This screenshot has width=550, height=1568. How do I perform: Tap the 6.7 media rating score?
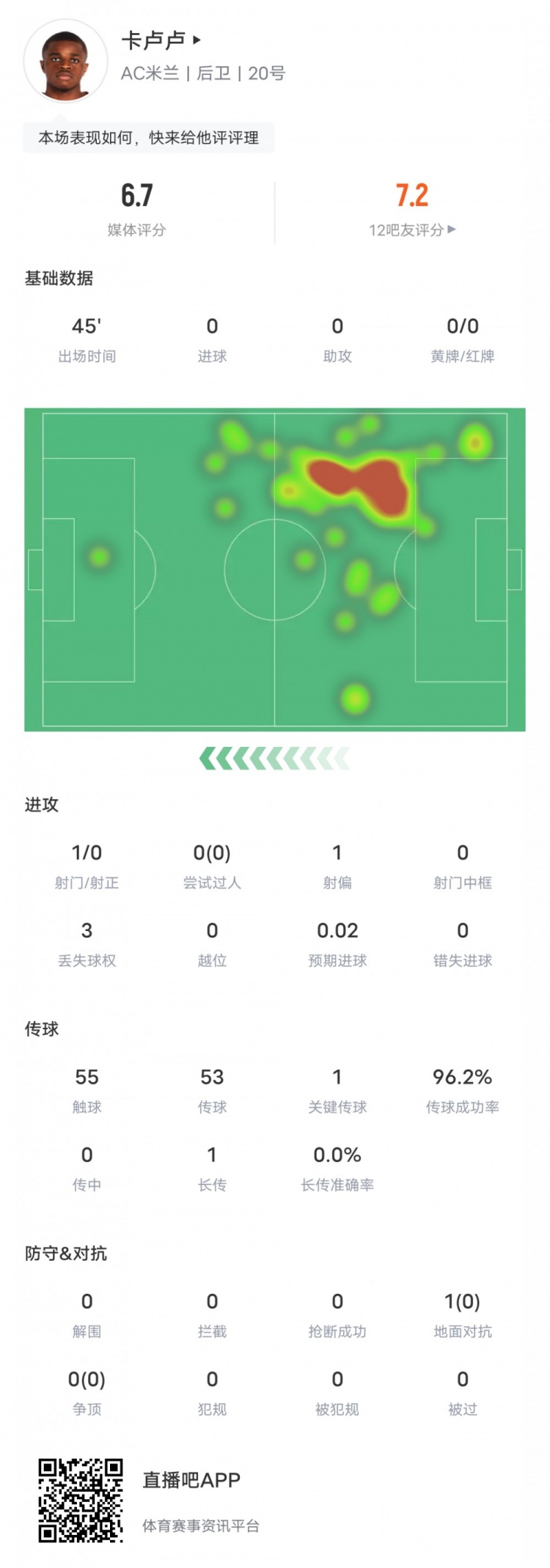coord(137,196)
